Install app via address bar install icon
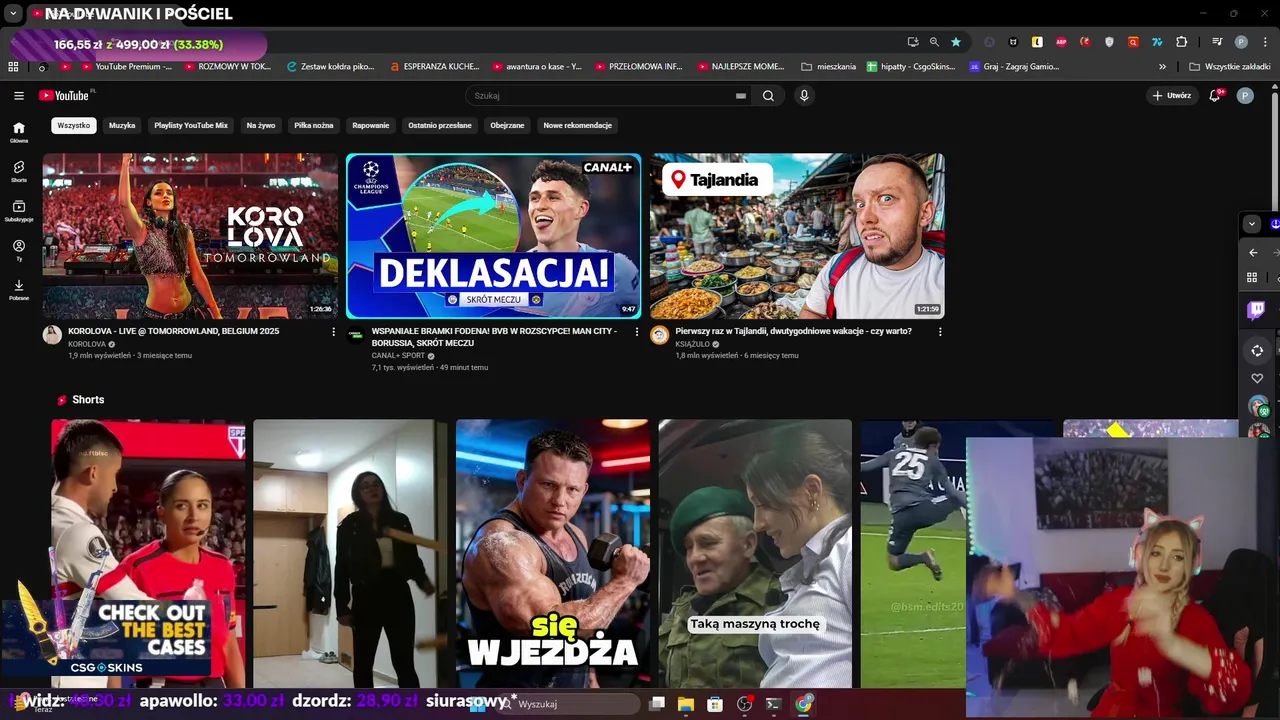Image resolution: width=1280 pixels, height=720 pixels. click(x=913, y=42)
